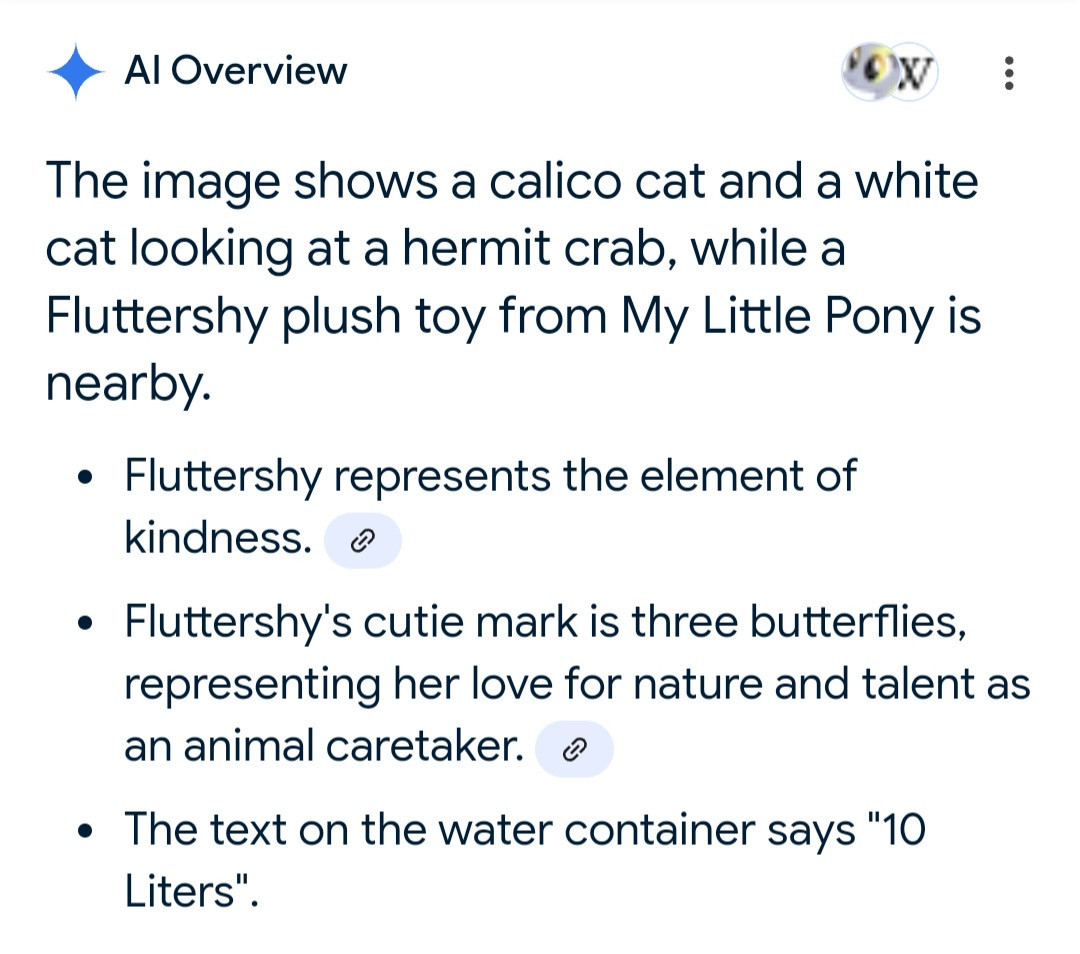The image size is (1080, 954).
Task: Click "My Little Pony" in the summary
Action: (776, 315)
